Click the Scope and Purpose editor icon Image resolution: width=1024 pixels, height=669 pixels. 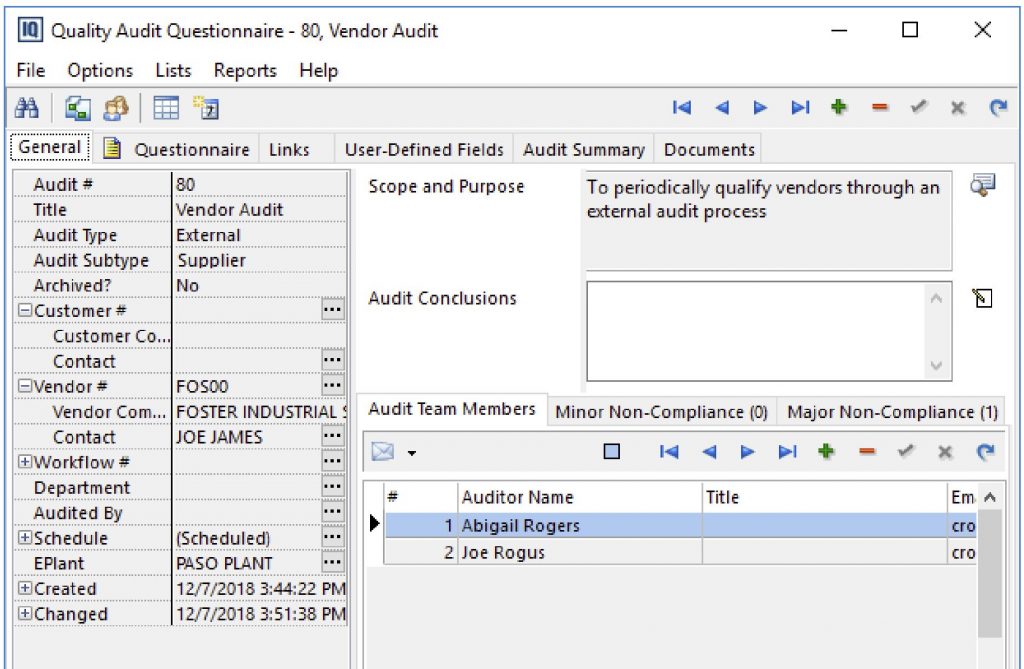click(982, 185)
